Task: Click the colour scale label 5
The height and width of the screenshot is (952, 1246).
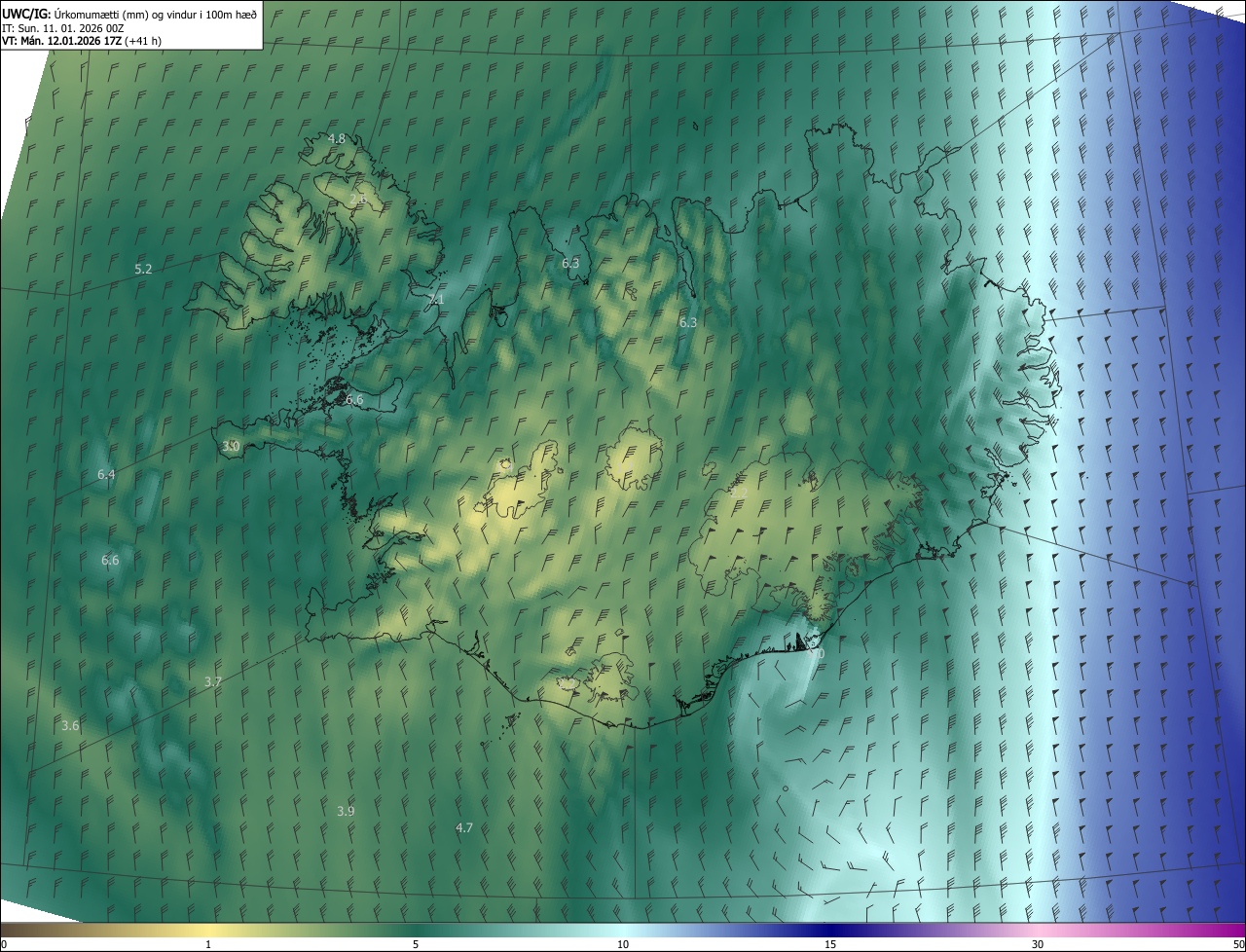Action: tap(416, 944)
